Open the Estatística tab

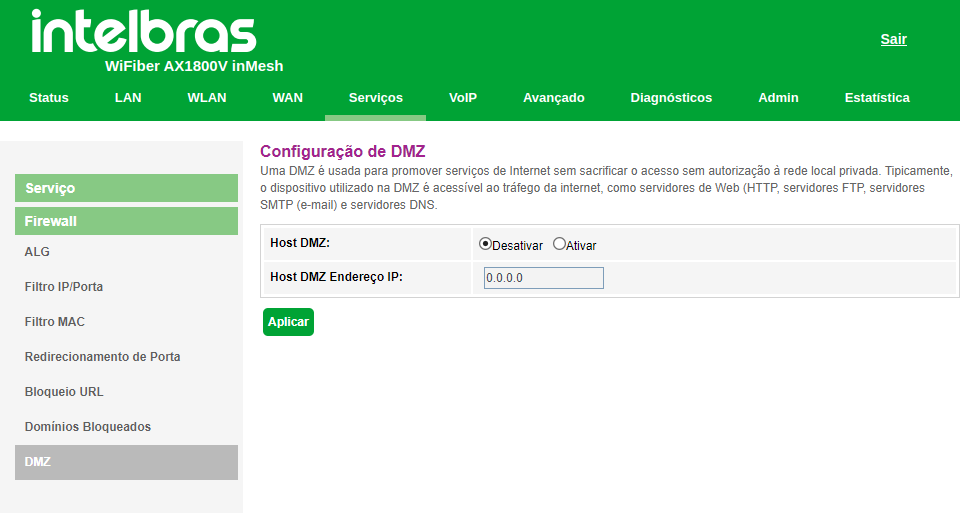877,98
